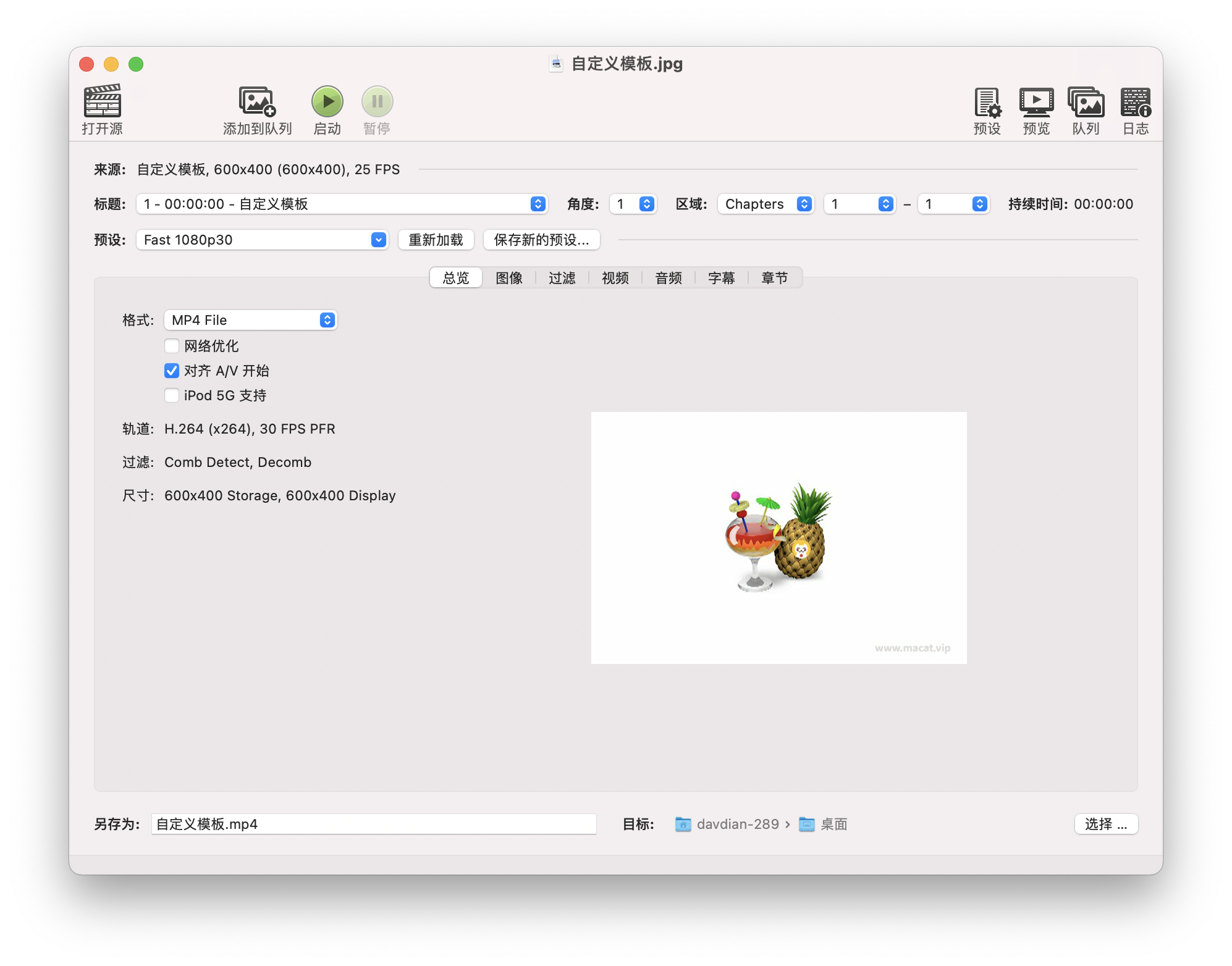This screenshot has height=966, width=1232.
Task: Expand the Fast 1080p30 preset dropdown
Action: point(262,240)
